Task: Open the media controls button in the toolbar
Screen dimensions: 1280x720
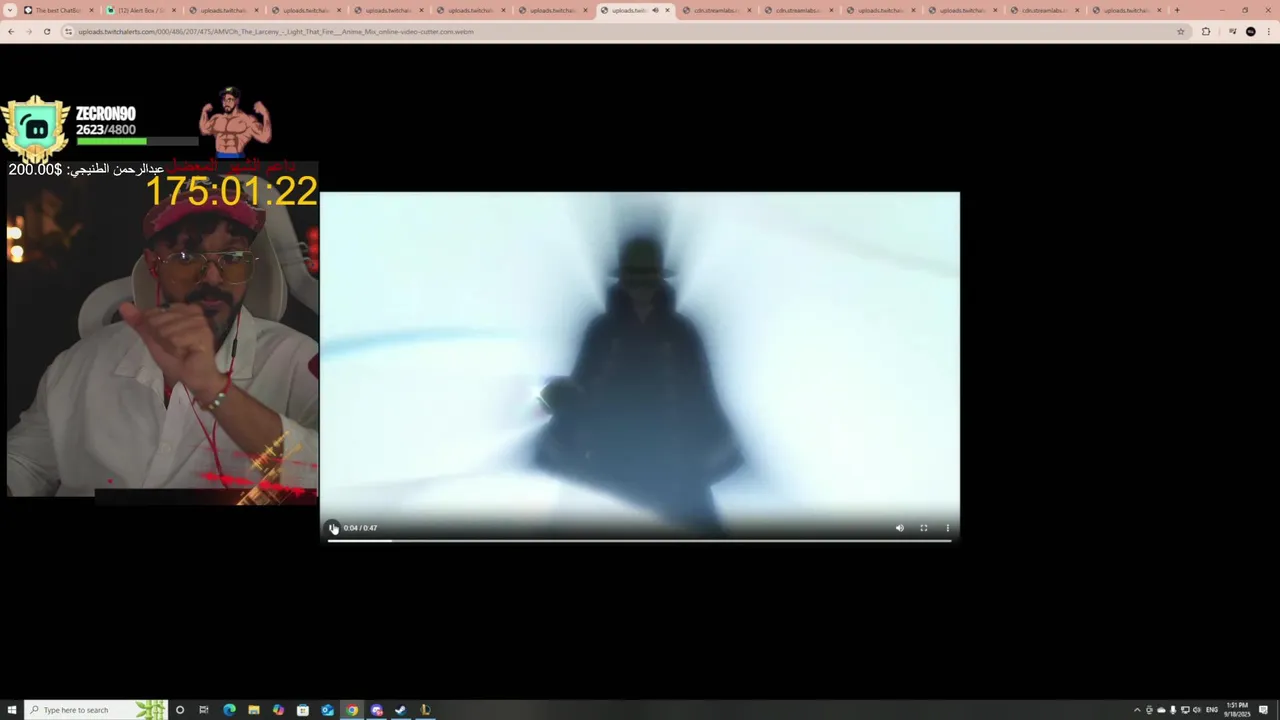Action: [x=1232, y=31]
